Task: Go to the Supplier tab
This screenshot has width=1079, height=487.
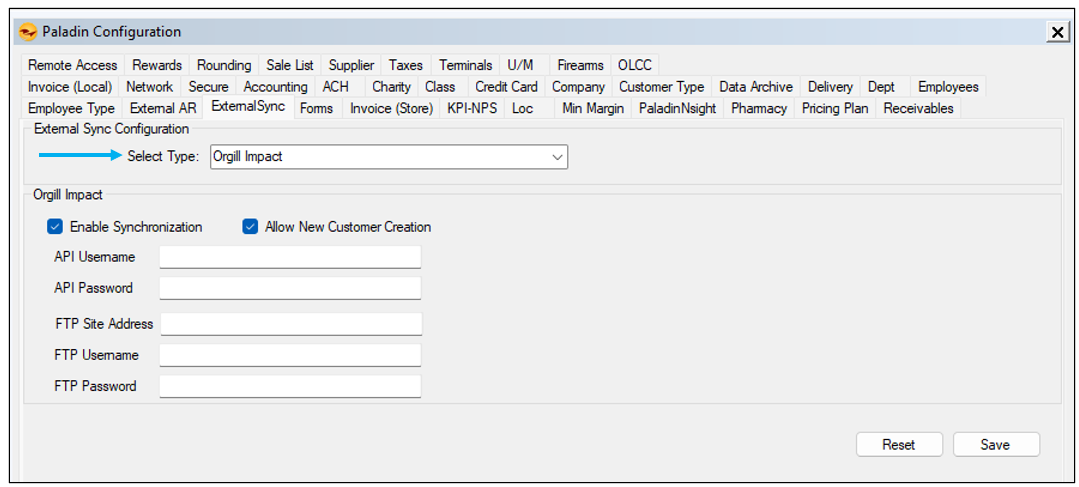Action: coord(351,65)
